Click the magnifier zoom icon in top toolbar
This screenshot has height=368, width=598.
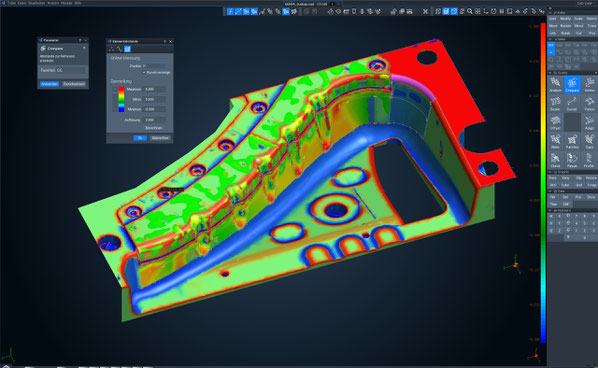(470, 12)
